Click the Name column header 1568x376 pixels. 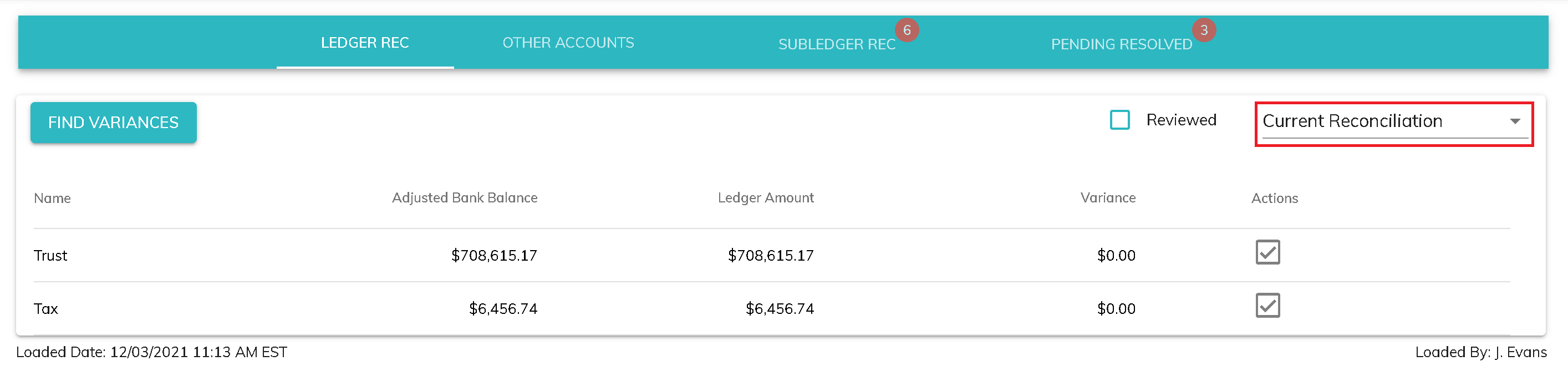(x=52, y=199)
